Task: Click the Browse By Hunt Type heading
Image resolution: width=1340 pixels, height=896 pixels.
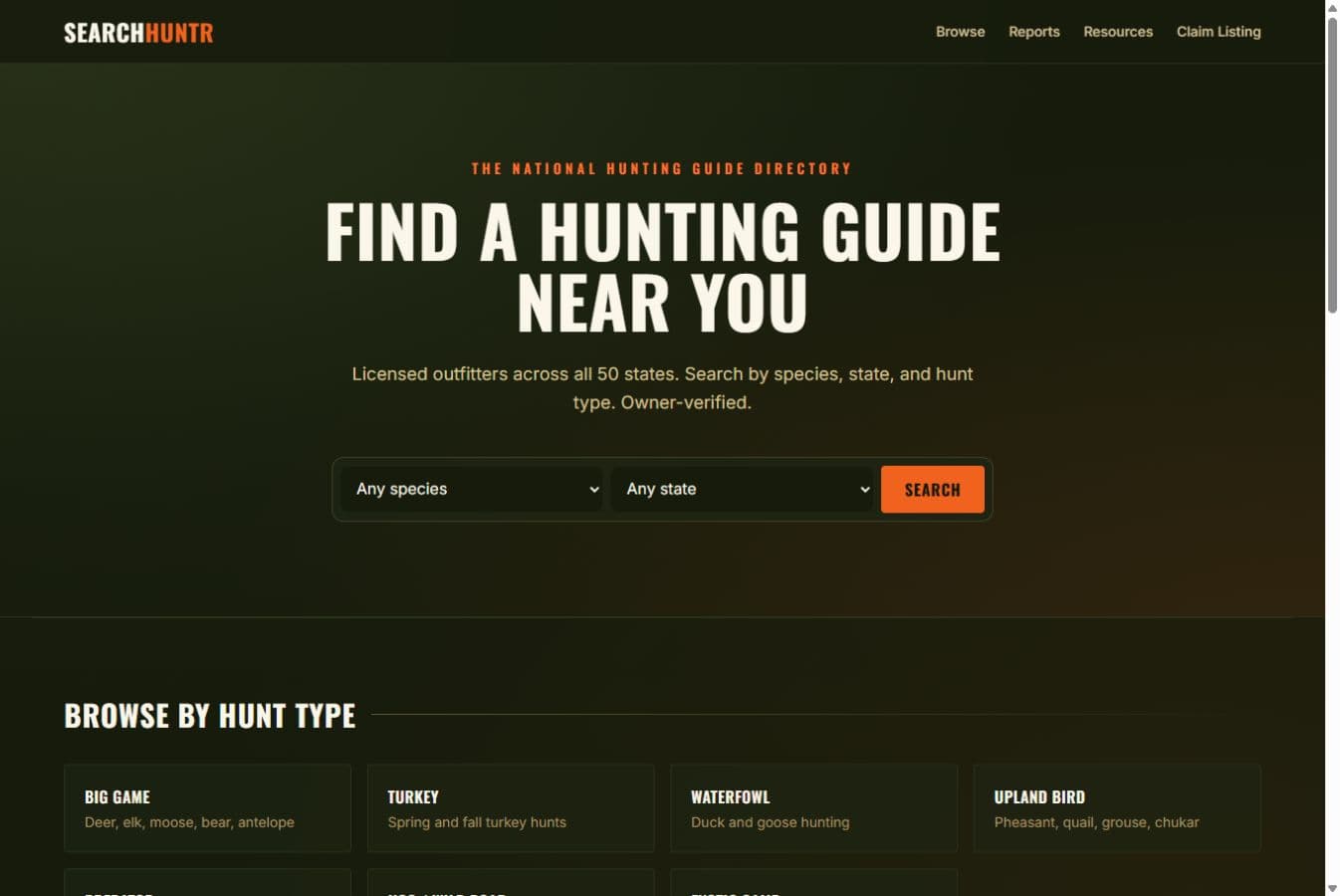Action: tap(210, 716)
